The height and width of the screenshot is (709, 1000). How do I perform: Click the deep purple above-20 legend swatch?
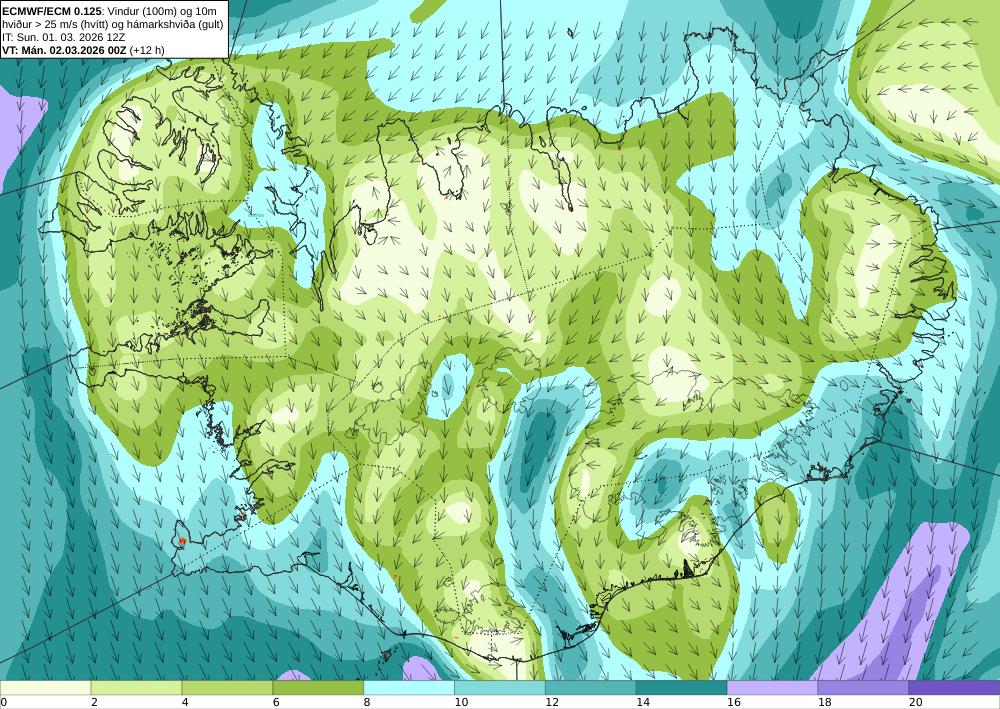click(x=955, y=688)
